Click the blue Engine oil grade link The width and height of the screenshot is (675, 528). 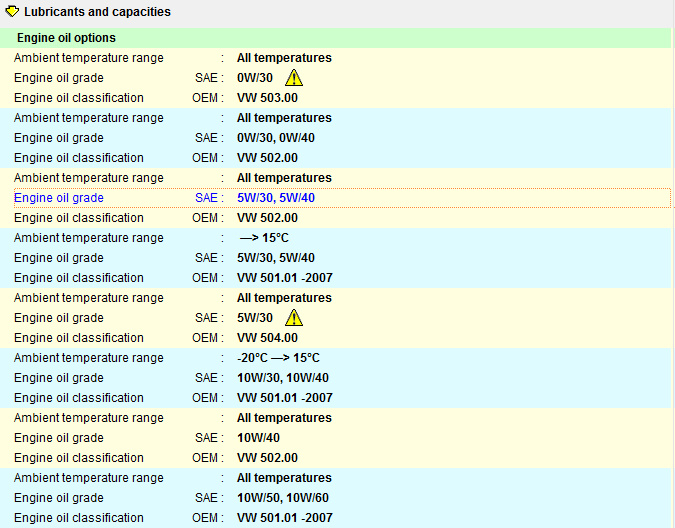(x=59, y=198)
